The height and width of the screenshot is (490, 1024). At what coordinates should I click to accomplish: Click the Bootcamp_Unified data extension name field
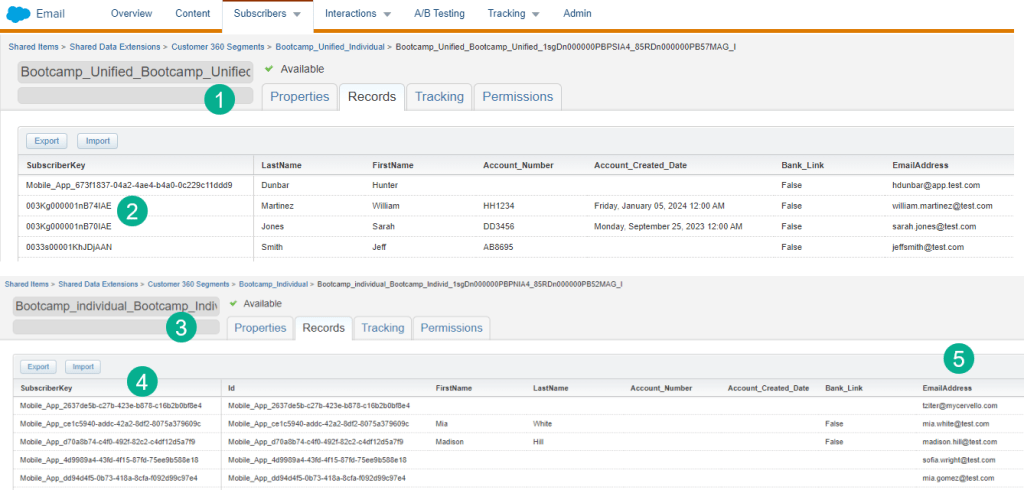(134, 72)
